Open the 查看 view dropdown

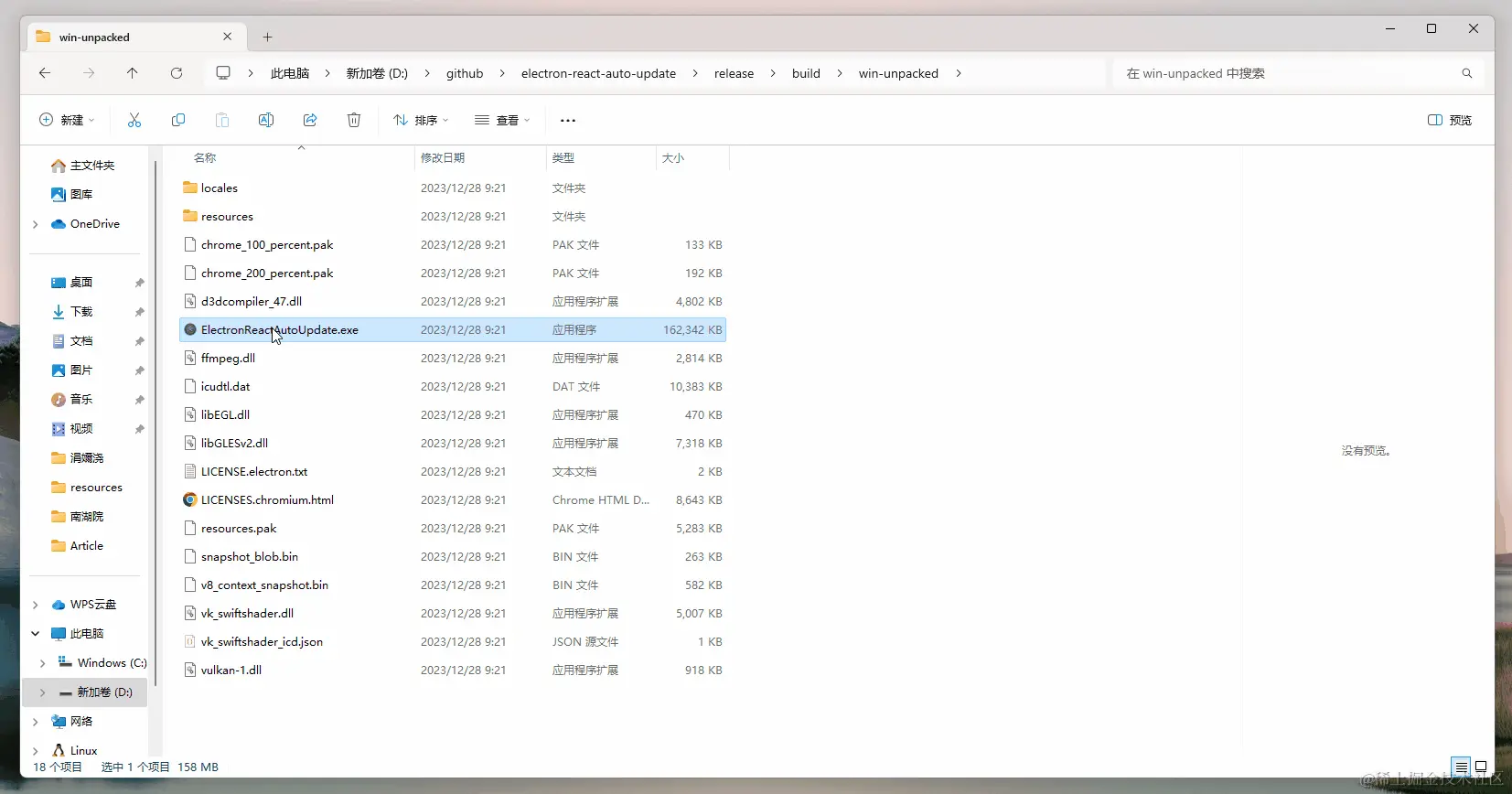coord(502,120)
